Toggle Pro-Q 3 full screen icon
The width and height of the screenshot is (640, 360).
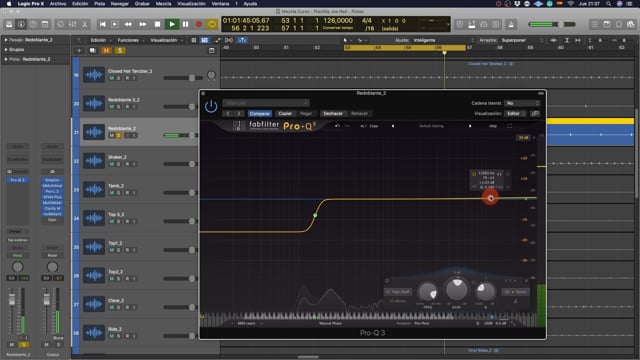coord(509,126)
